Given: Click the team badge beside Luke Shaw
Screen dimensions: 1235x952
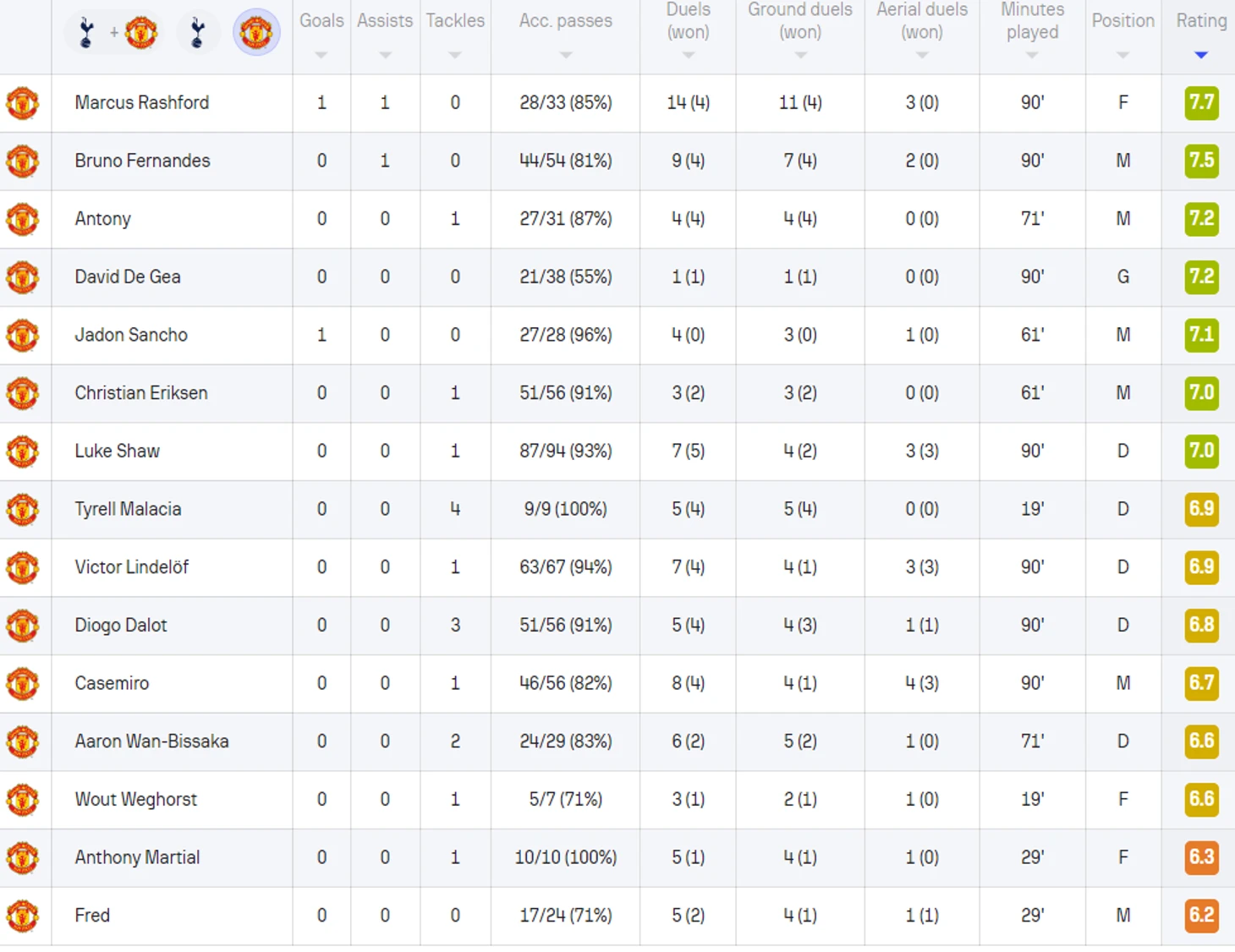Looking at the screenshot, I should pos(23,451).
